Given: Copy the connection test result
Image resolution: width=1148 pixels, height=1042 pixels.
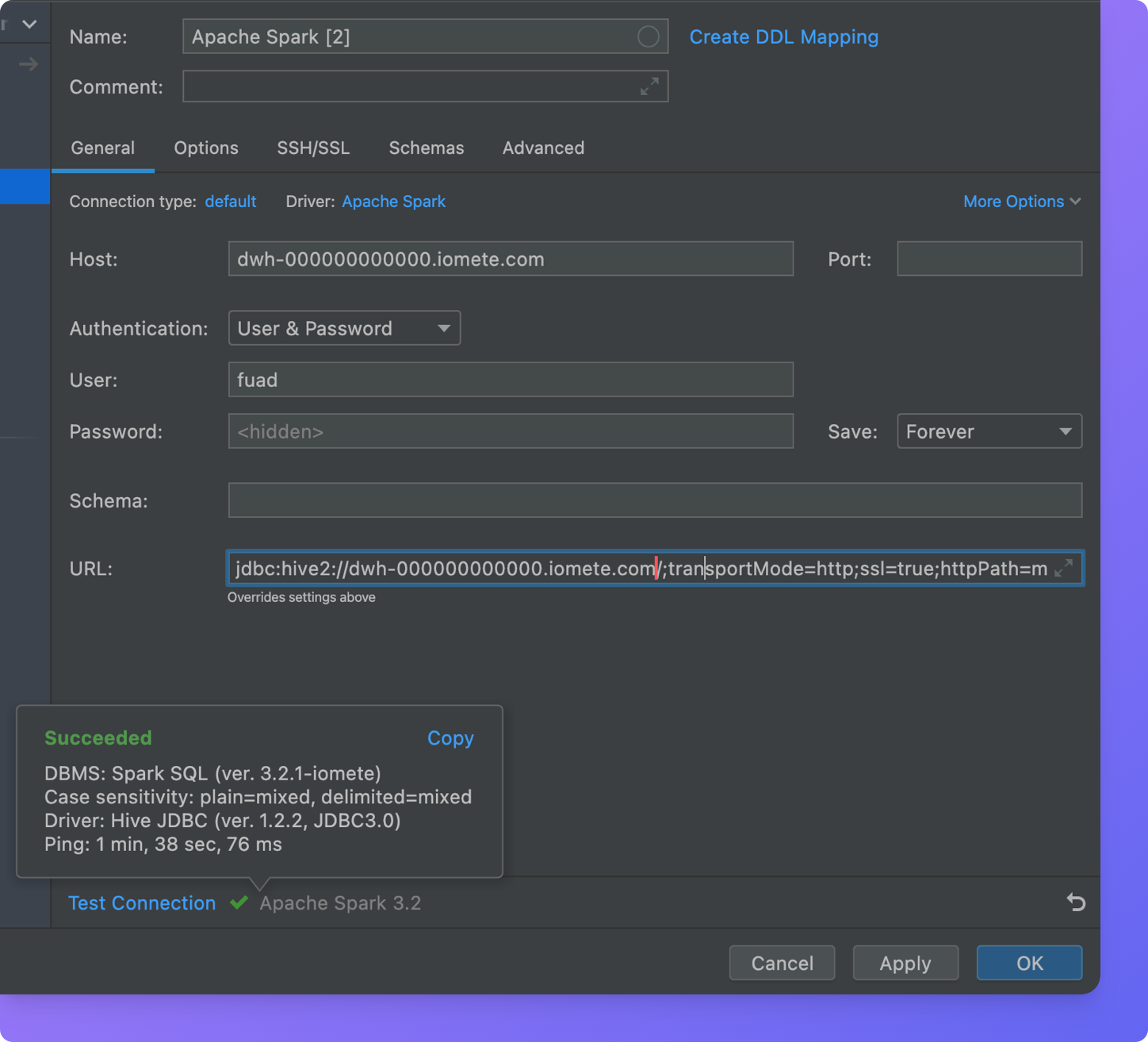Looking at the screenshot, I should click(450, 738).
